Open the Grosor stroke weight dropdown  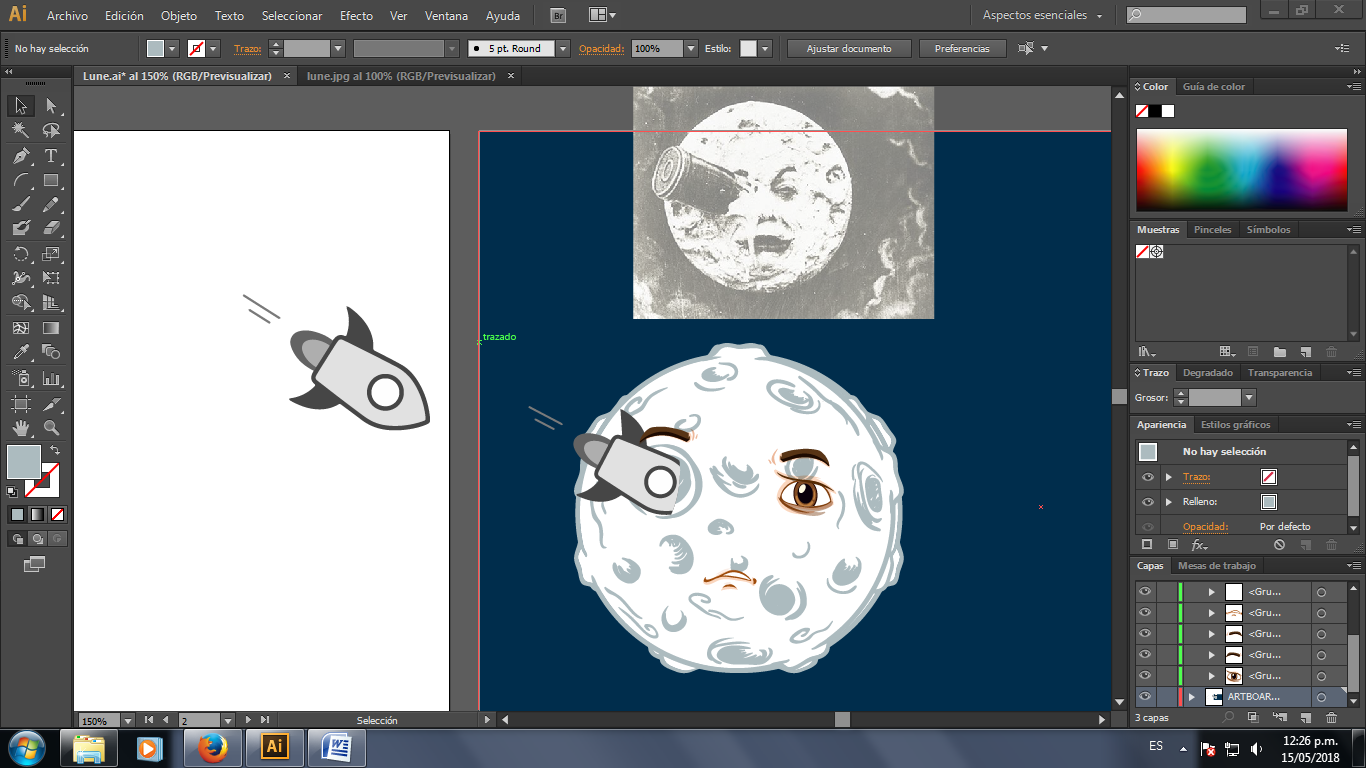pos(1248,398)
